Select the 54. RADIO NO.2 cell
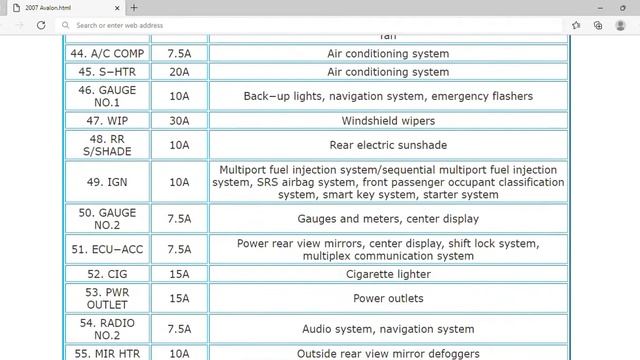 pyautogui.click(x=107, y=329)
